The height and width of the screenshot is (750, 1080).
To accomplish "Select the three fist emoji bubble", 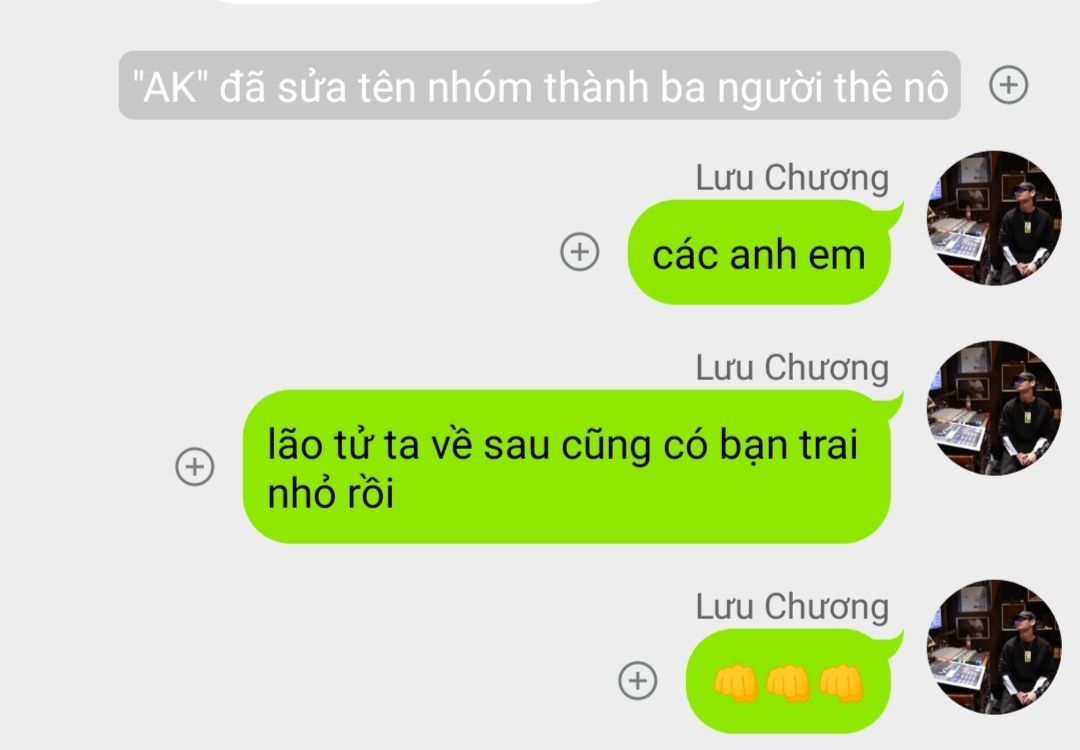I will (789, 681).
